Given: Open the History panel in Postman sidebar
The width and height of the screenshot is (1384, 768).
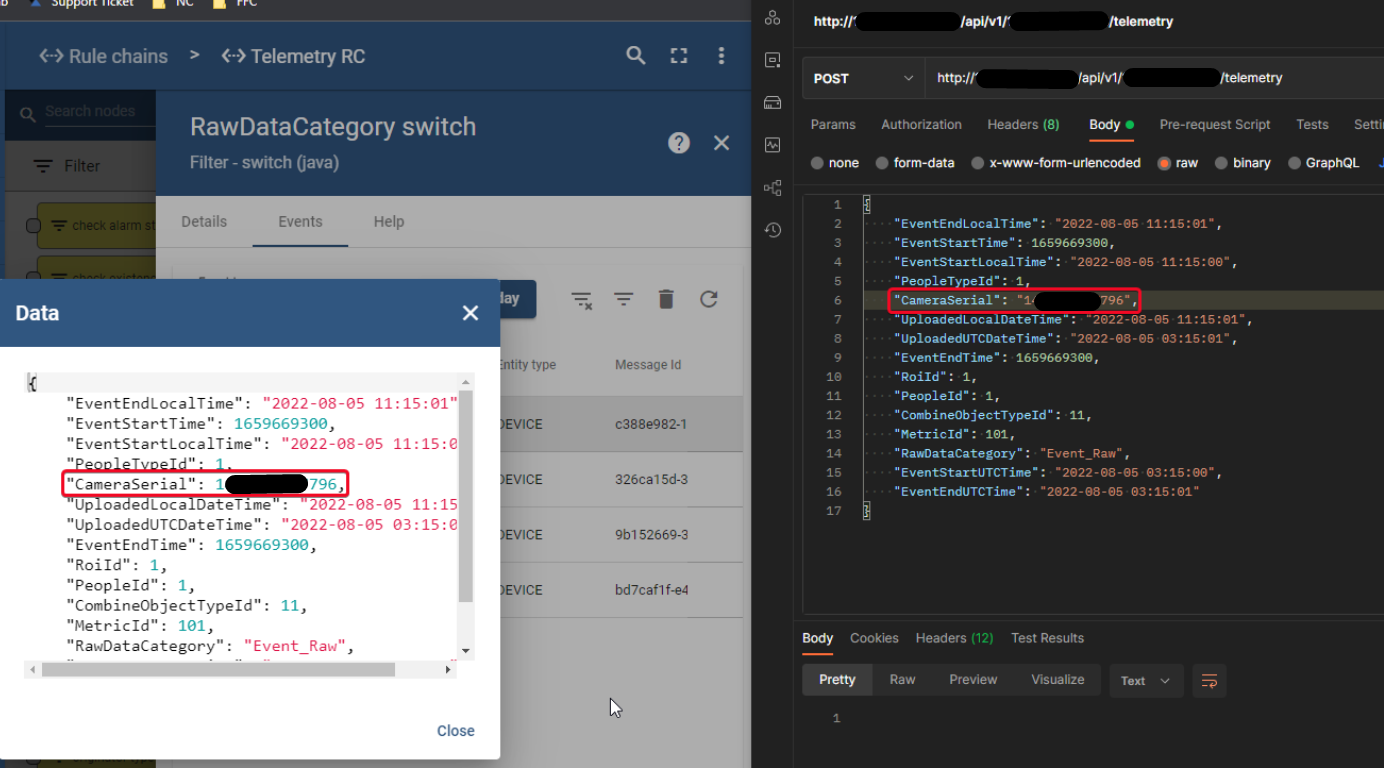Looking at the screenshot, I should click(772, 230).
